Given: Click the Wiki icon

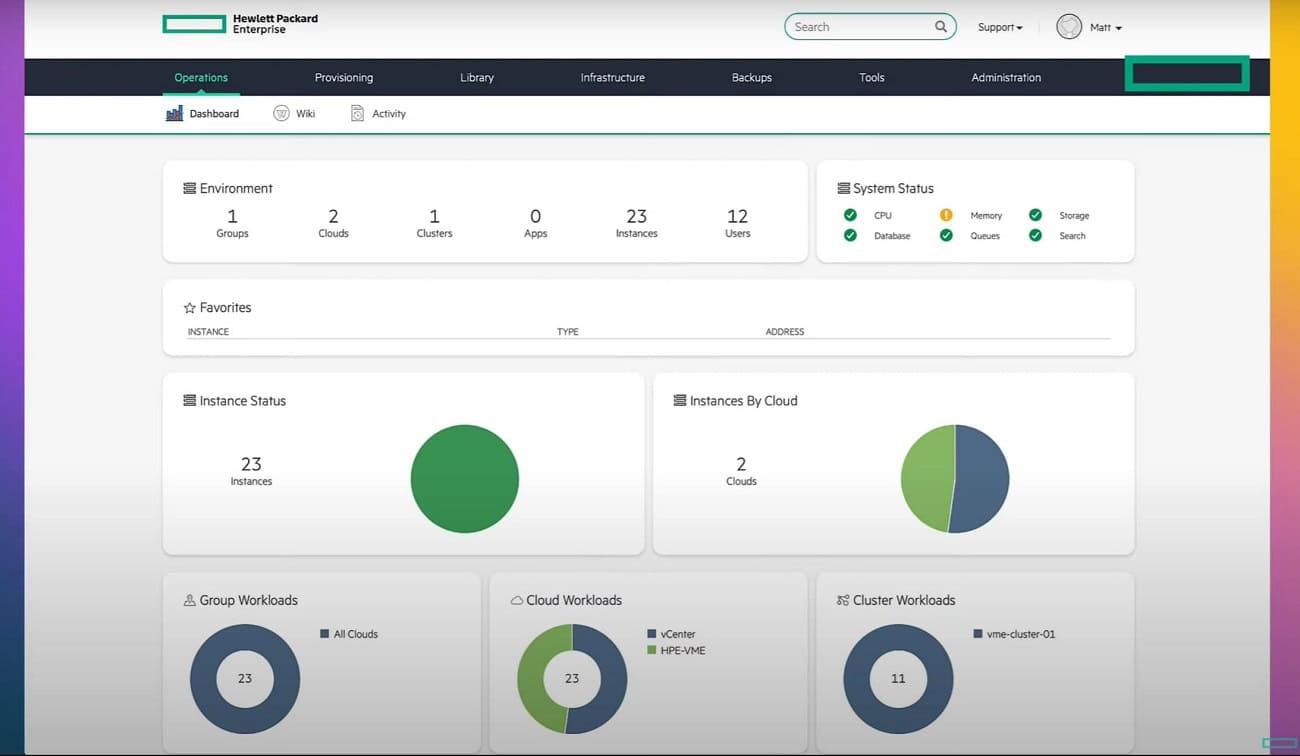Looking at the screenshot, I should click(281, 114).
